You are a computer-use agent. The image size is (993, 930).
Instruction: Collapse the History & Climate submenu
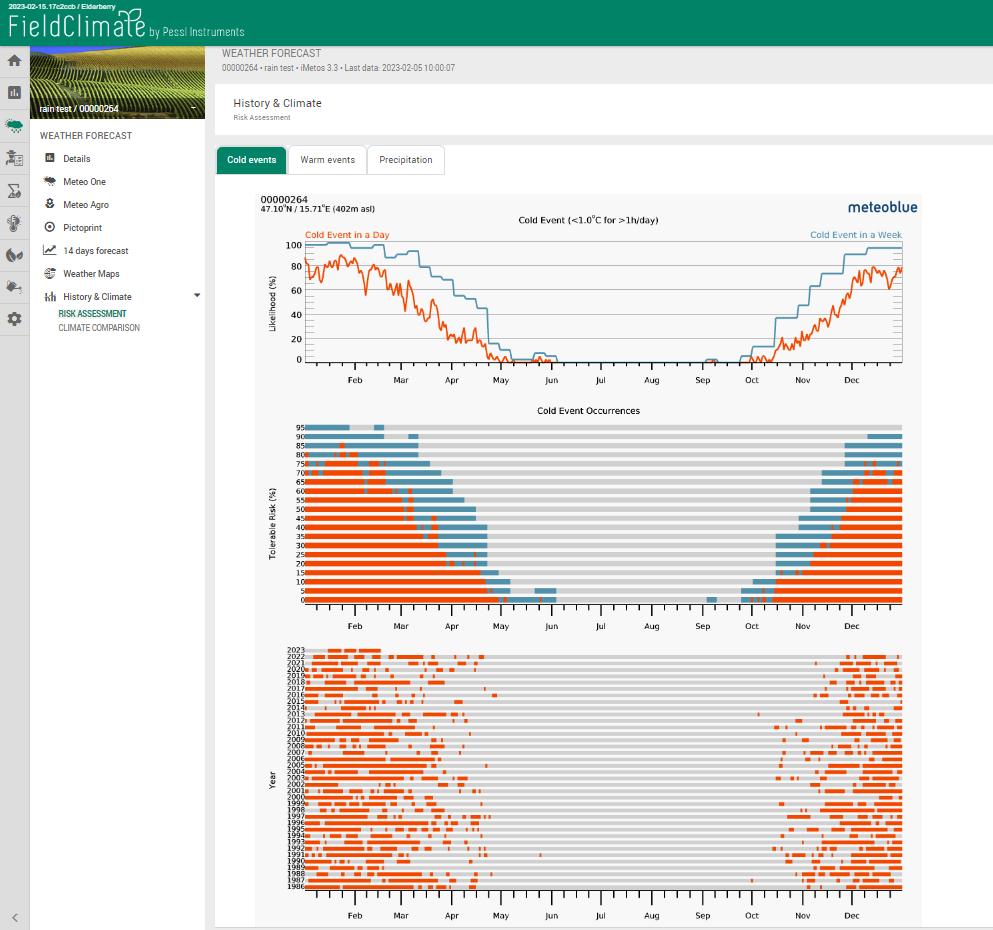(197, 296)
